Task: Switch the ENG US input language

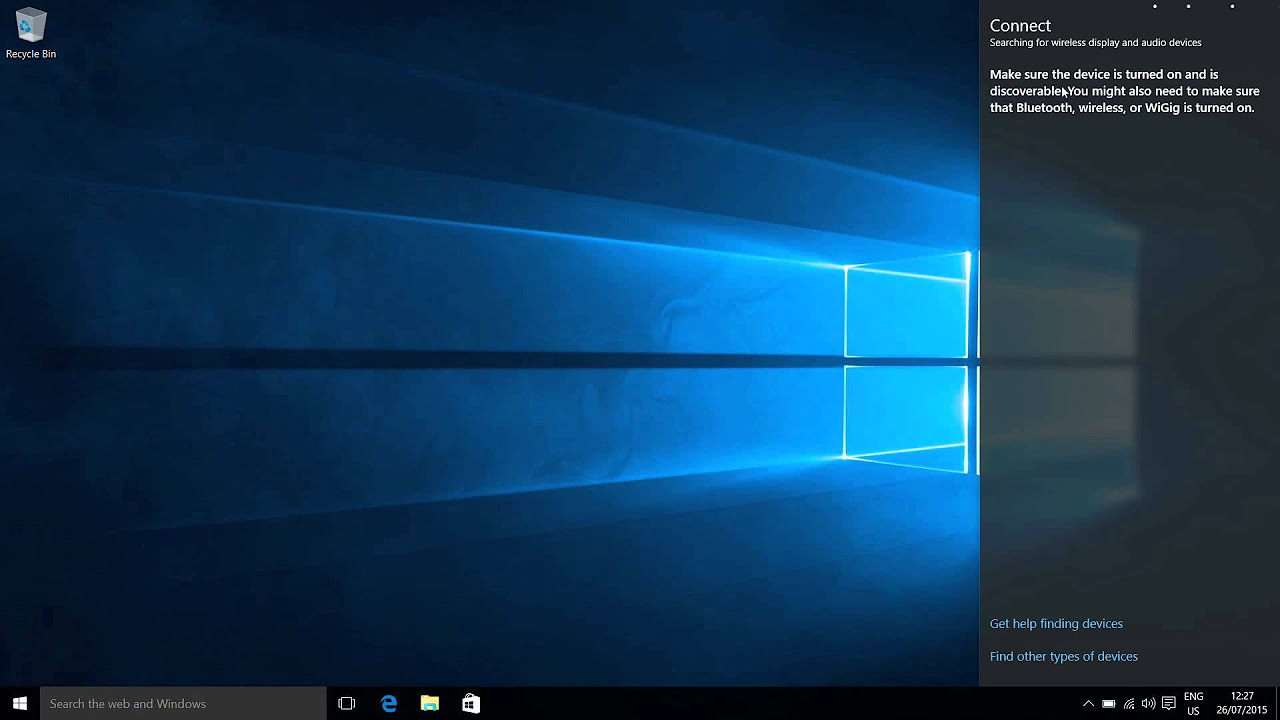Action: coord(1193,704)
